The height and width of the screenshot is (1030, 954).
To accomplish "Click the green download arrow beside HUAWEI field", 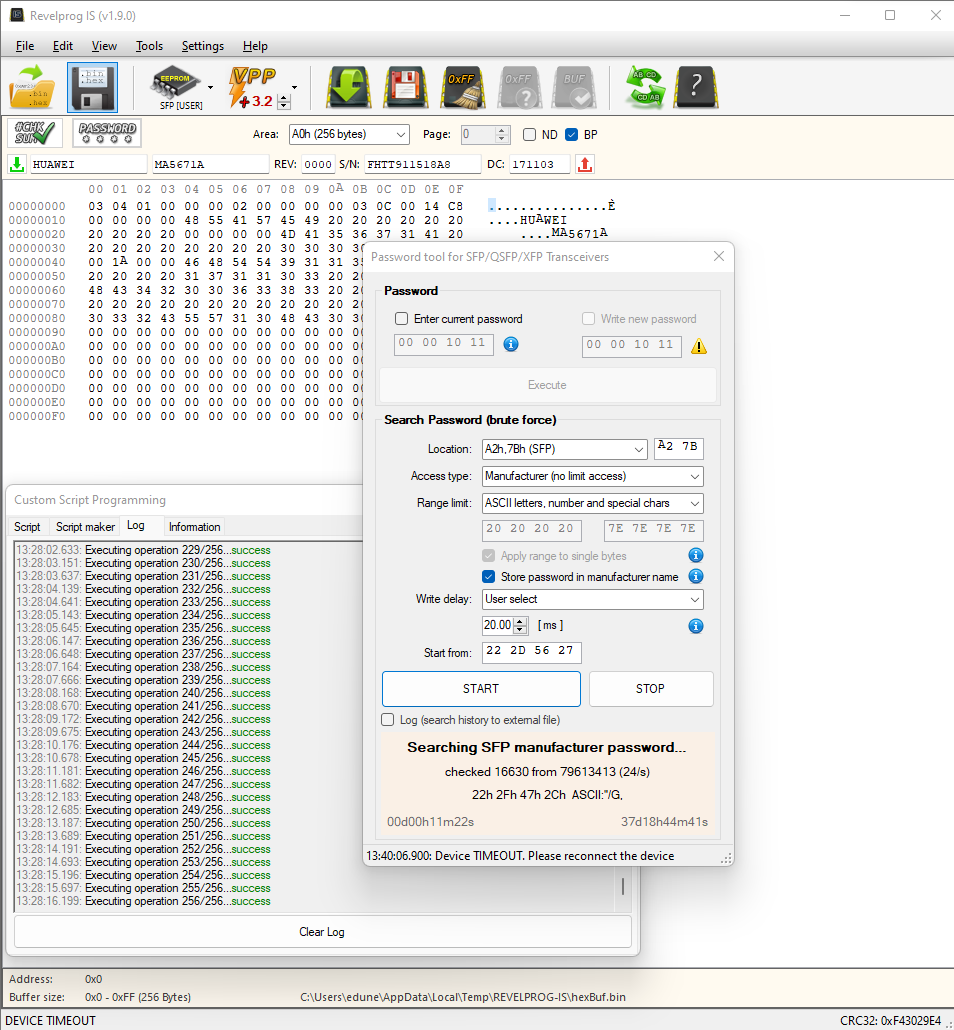I will point(17,164).
